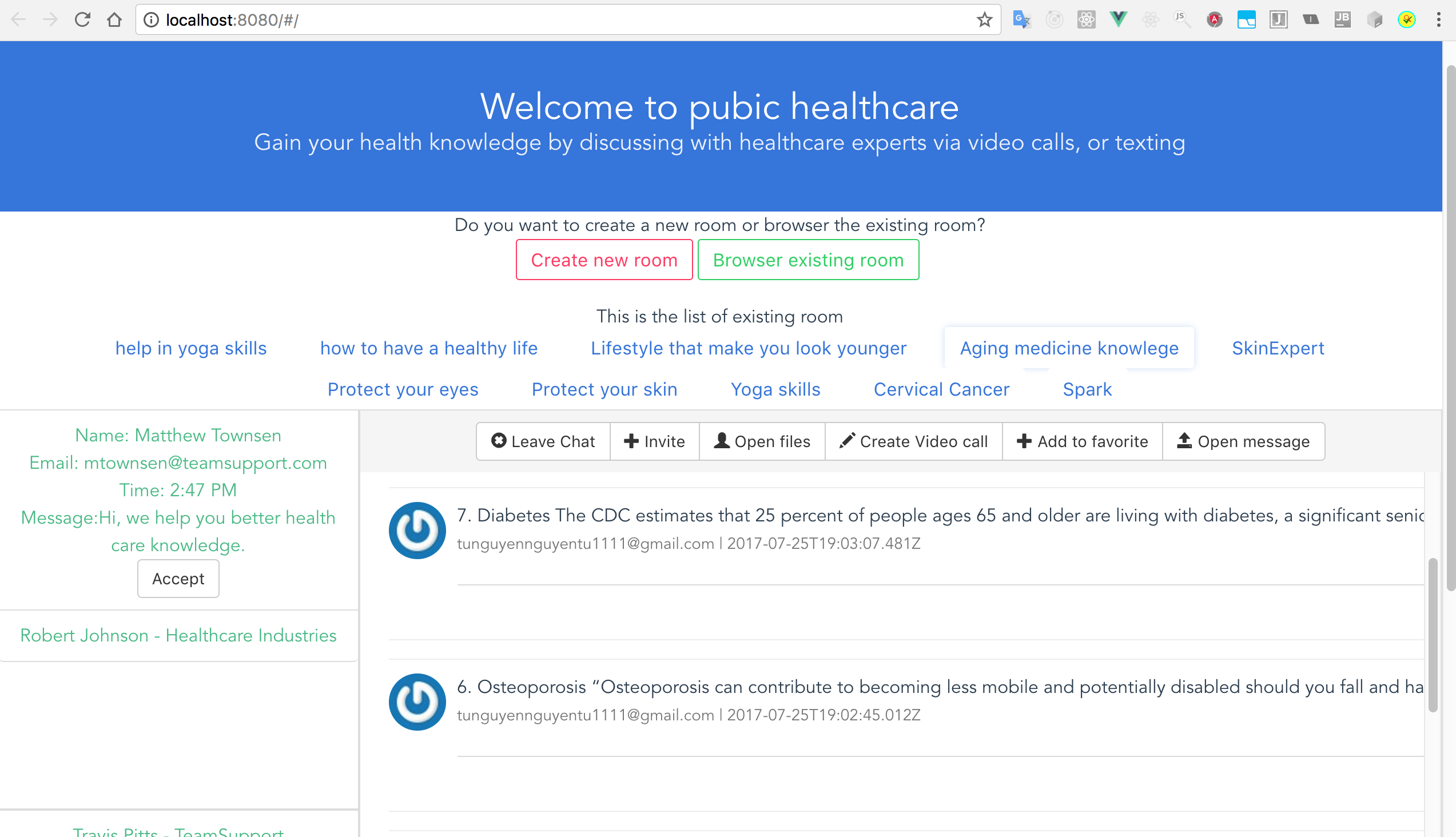Expand the Robert Johnson - Healthcare Industries entry
This screenshot has width=1456, height=837.
178,635
